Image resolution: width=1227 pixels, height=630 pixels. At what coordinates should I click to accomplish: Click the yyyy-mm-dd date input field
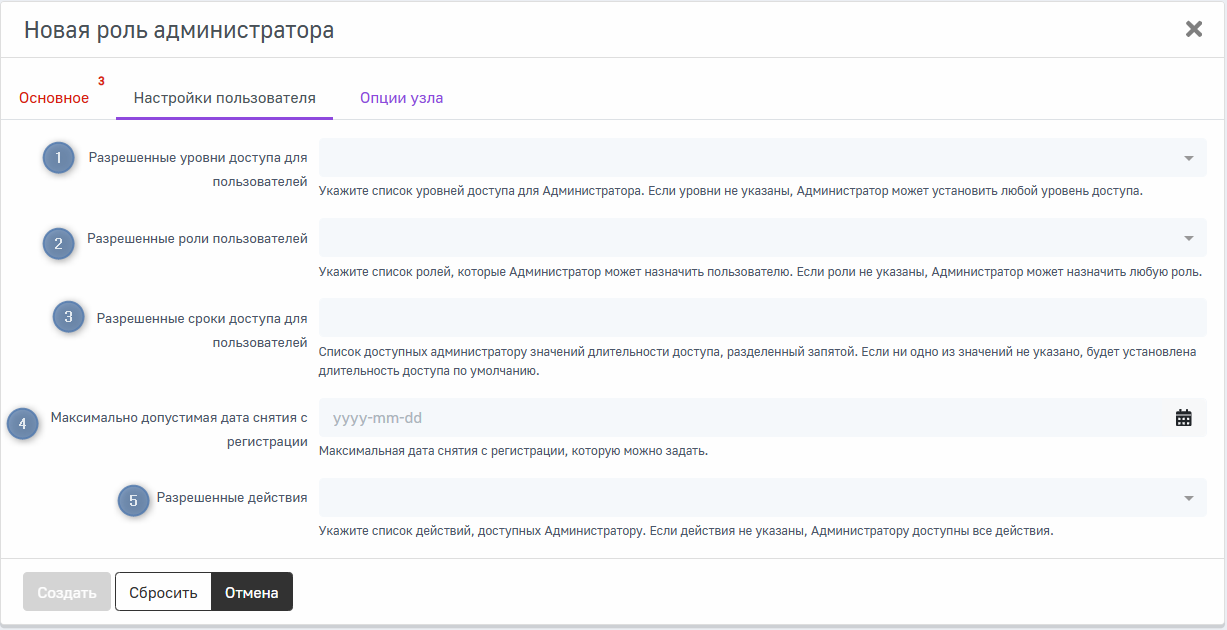(740, 418)
